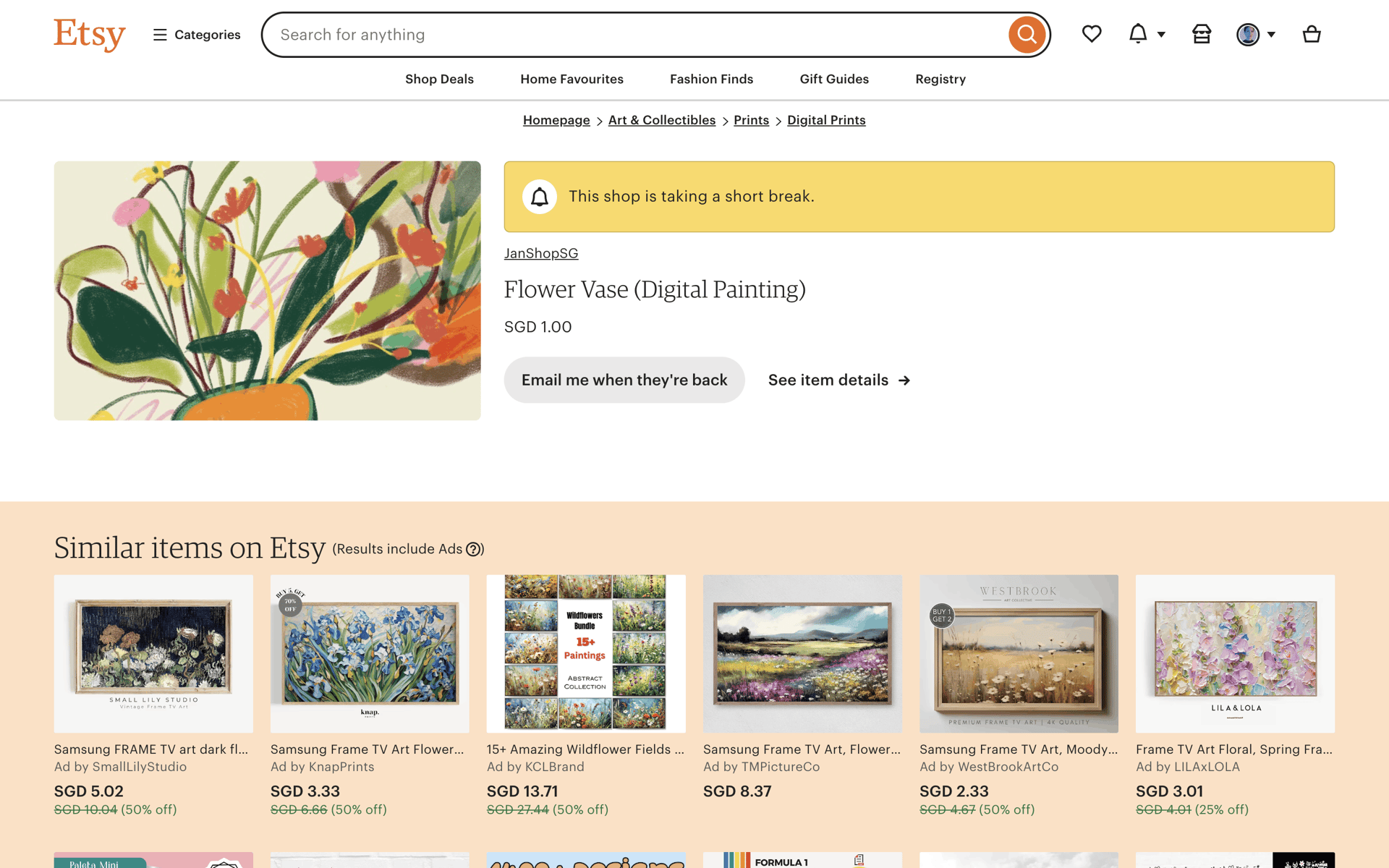
Task: Click price 'SGD 5.02'
Action: click(89, 791)
